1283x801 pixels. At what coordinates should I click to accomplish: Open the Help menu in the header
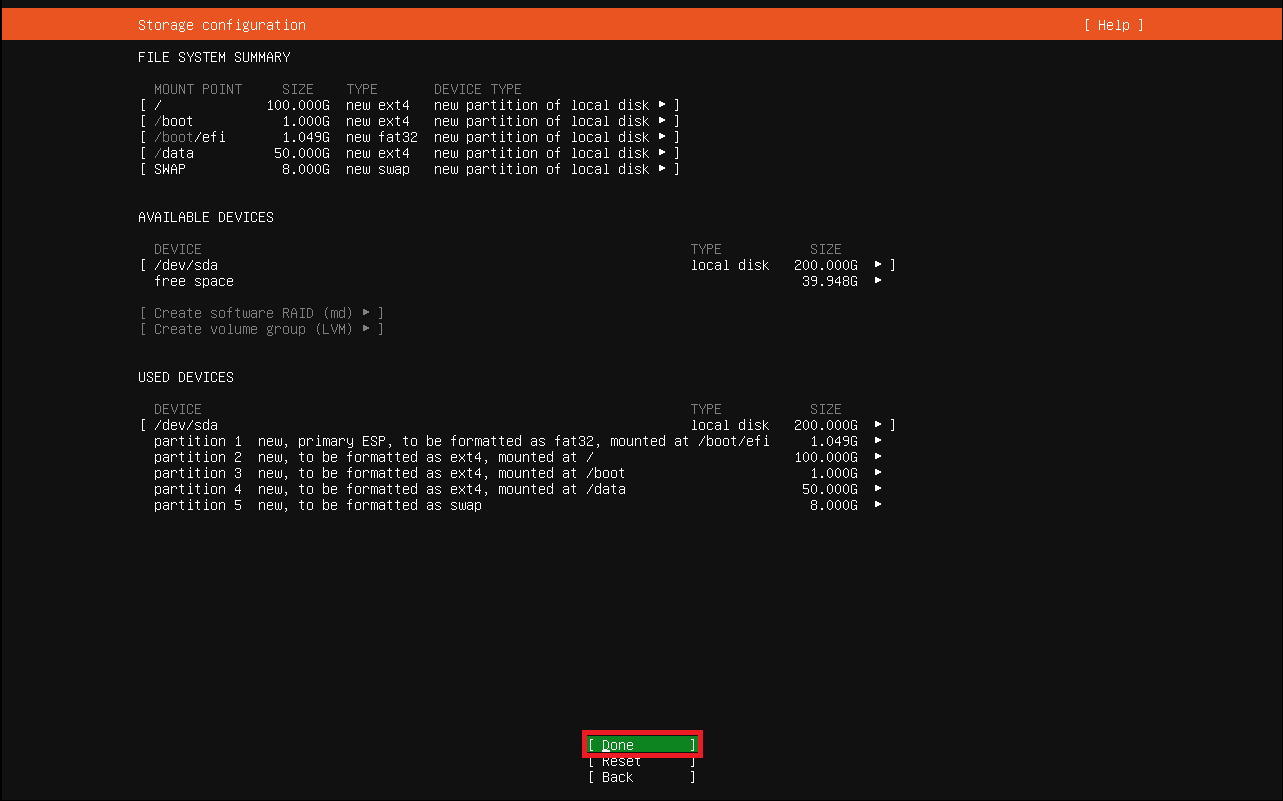tap(1113, 25)
